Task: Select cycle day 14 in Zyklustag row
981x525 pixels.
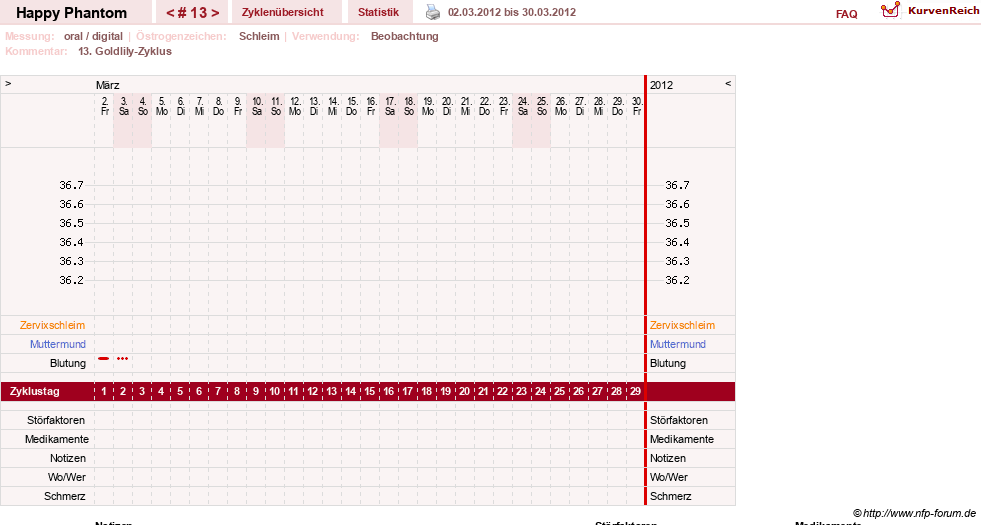Action: 350,391
